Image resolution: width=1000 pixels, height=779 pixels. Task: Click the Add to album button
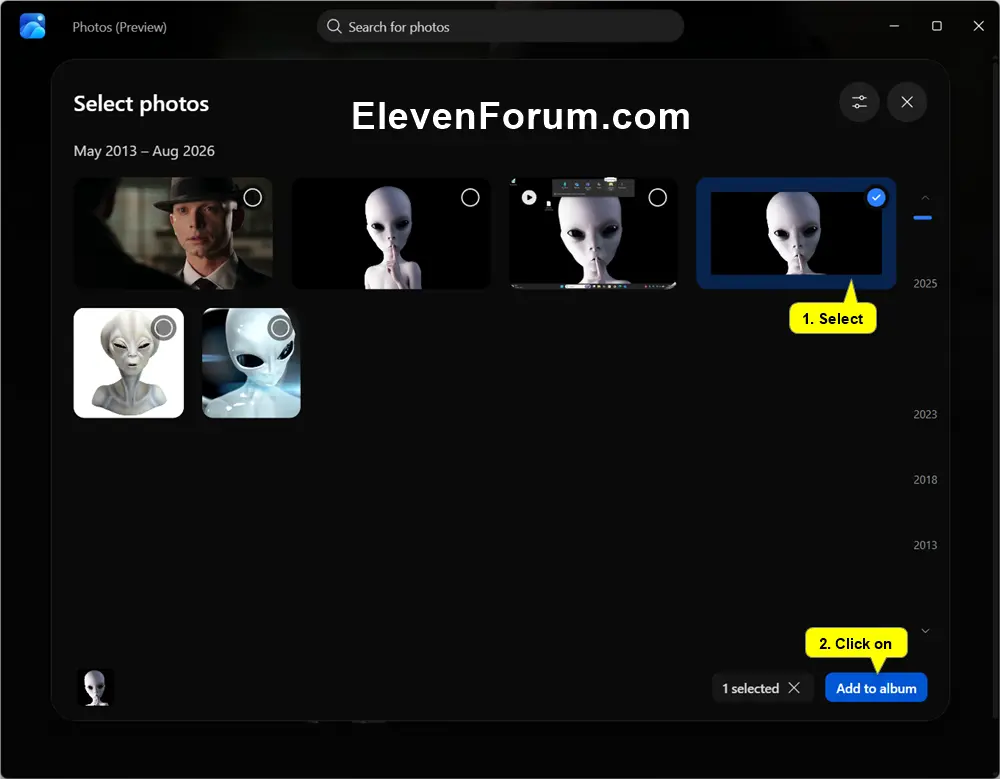(876, 688)
